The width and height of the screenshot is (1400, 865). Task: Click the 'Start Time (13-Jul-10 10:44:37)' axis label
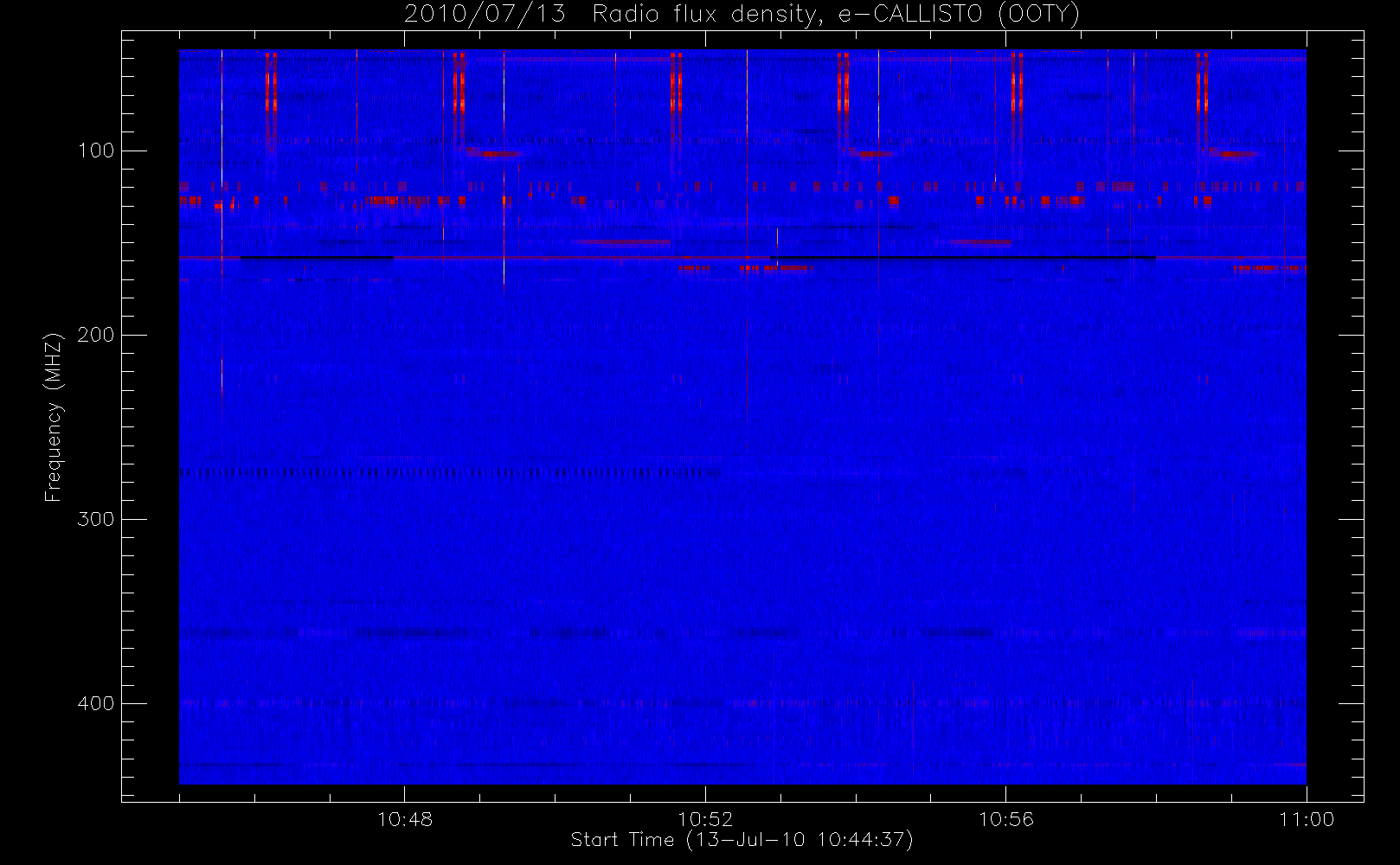pos(742,840)
